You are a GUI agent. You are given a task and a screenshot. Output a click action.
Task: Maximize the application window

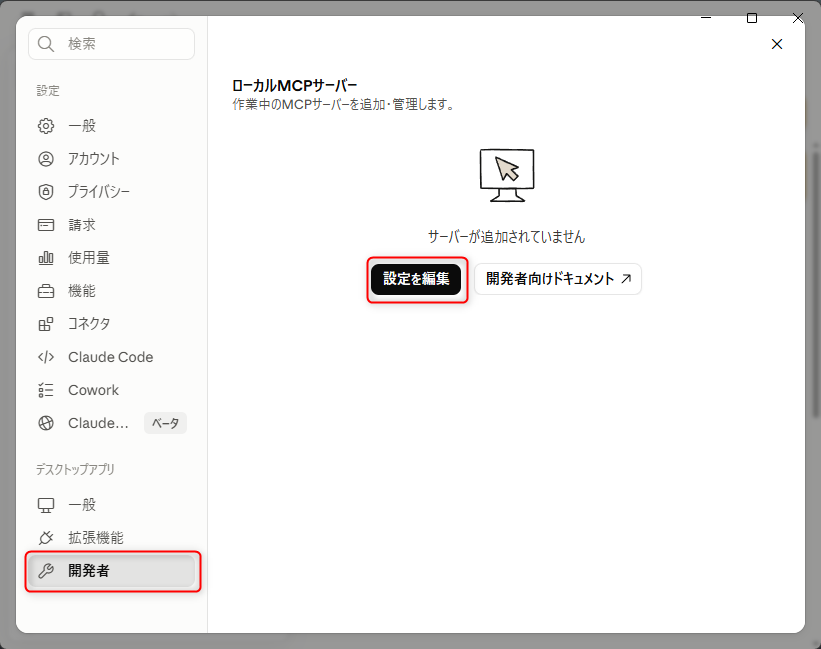pos(752,18)
